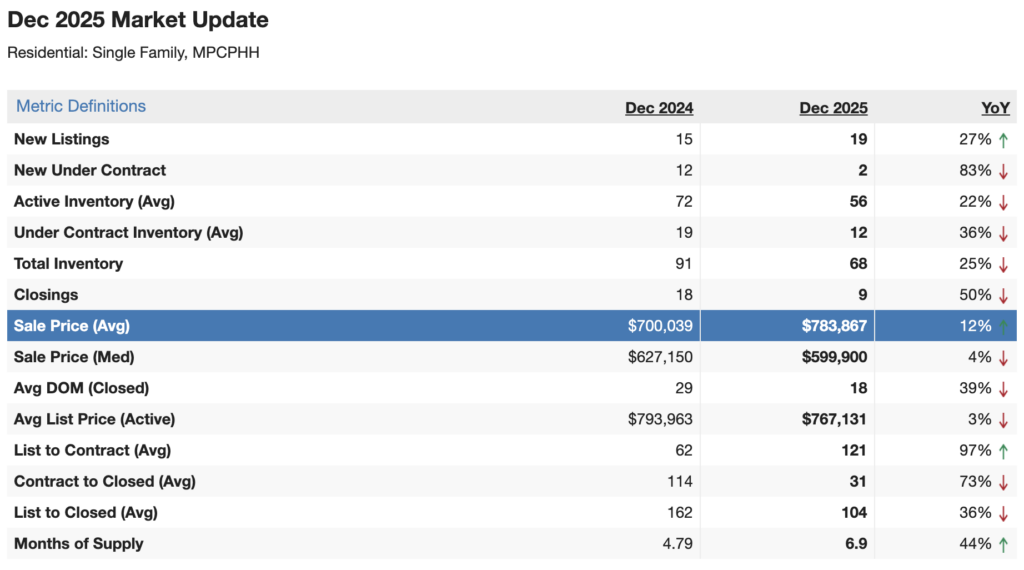Click the green up arrow for Months of Supply
The width and height of the screenshot is (1024, 570).
click(1003, 544)
